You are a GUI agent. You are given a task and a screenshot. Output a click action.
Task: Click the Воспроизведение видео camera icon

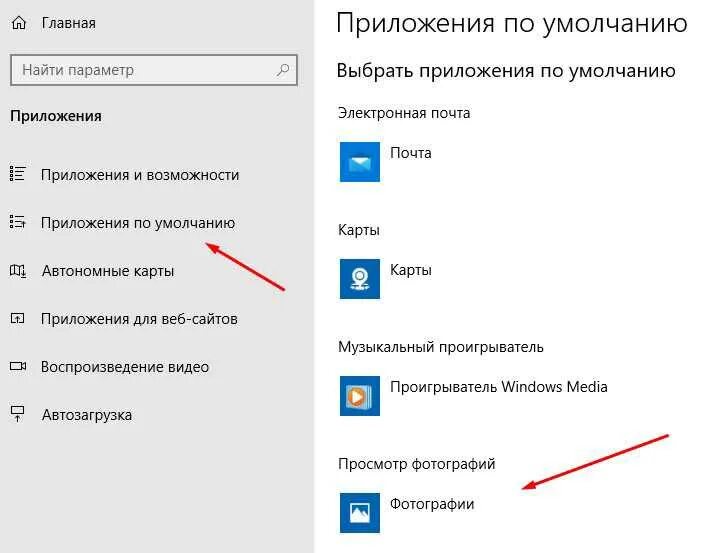click(x=18, y=366)
